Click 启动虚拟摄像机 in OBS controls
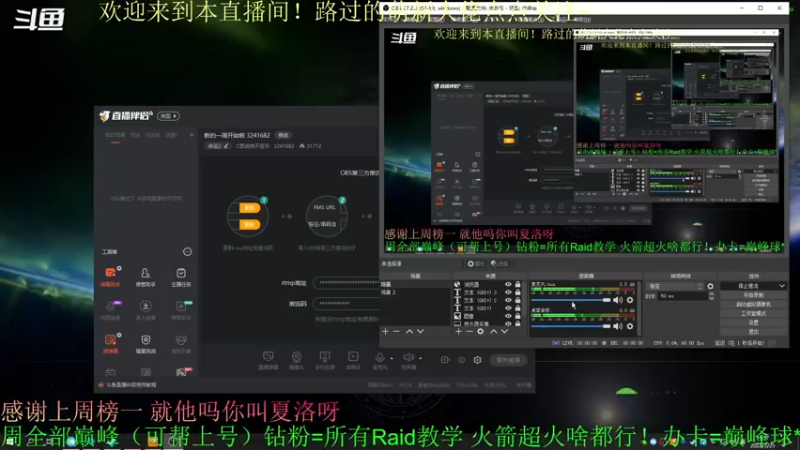Viewport: 800px width, 450px height. click(x=754, y=305)
